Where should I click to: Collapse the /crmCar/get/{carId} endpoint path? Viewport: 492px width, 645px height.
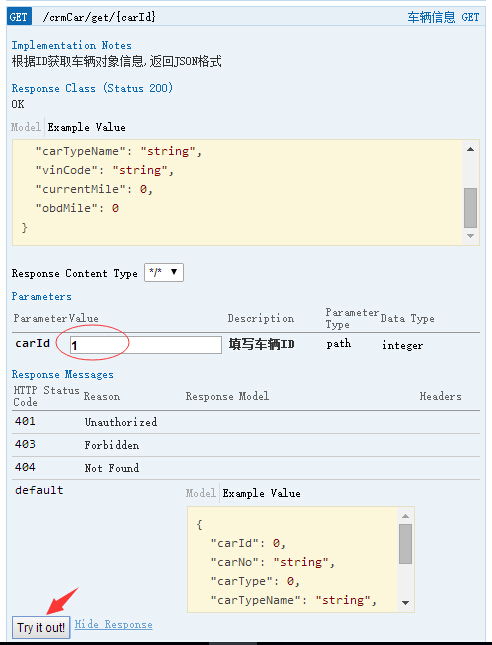(x=99, y=17)
